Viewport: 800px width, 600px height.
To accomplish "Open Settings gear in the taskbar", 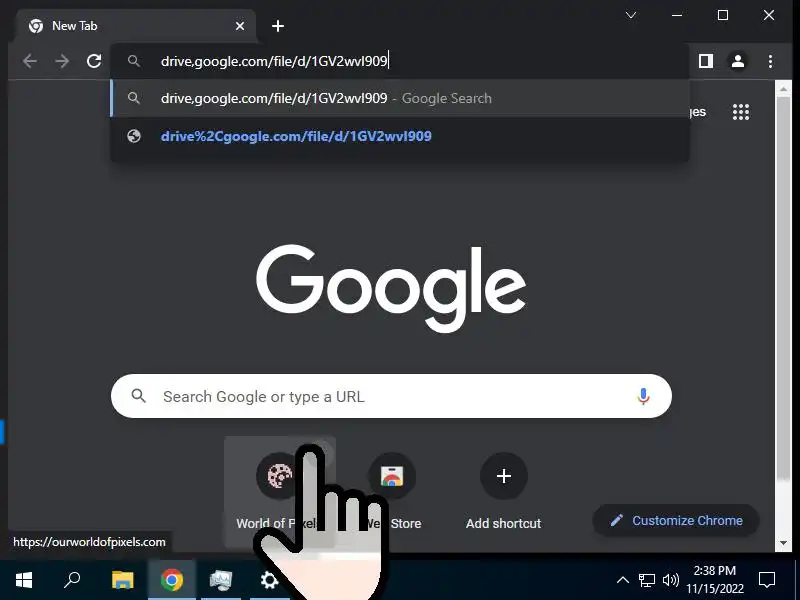I will (x=269, y=580).
